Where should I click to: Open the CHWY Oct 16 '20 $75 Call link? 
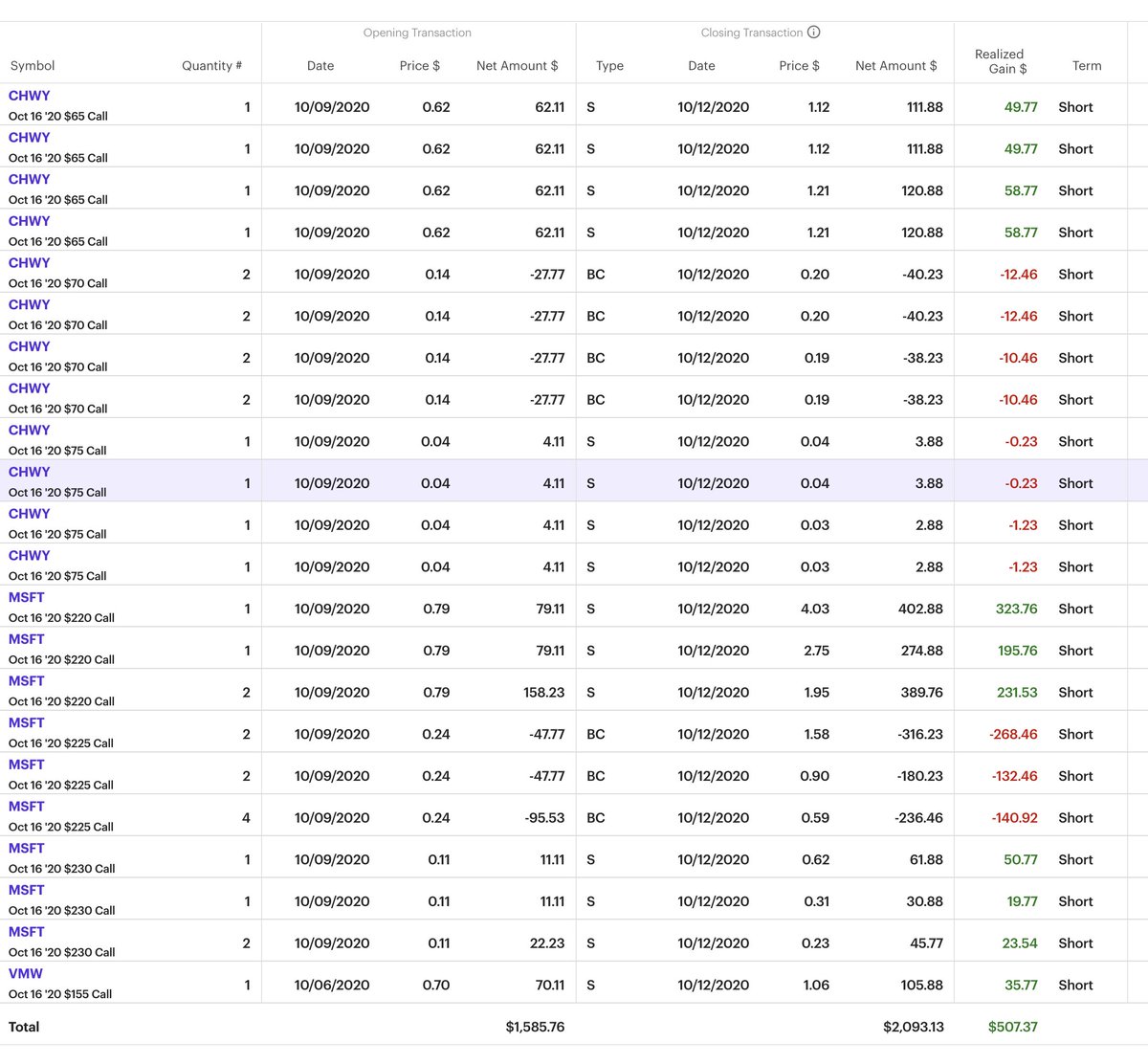click(x=29, y=430)
